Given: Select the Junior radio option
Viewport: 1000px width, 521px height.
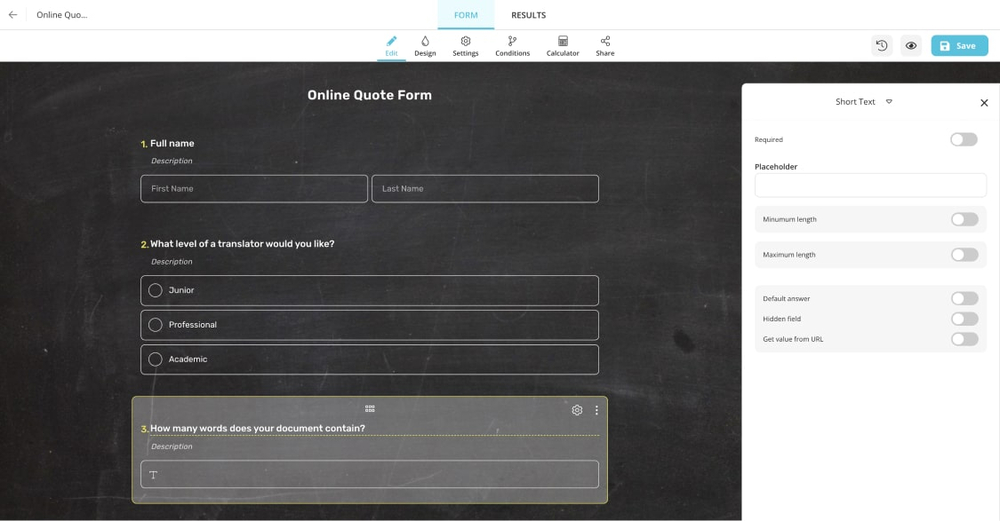Looking at the screenshot, I should [x=155, y=290].
